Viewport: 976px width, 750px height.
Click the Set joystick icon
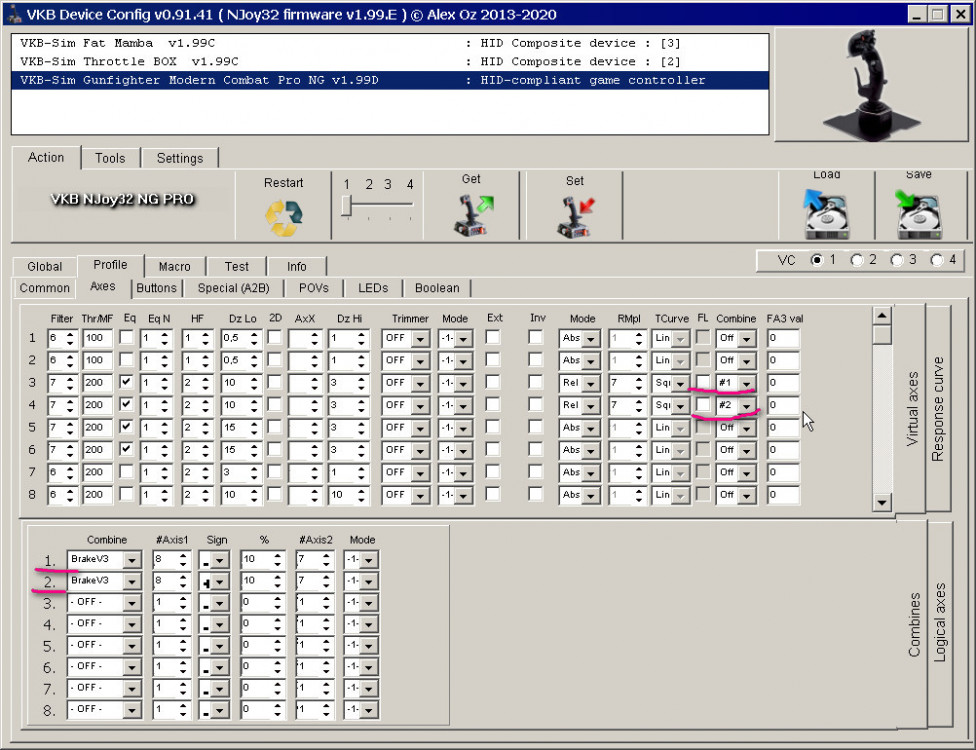[574, 216]
